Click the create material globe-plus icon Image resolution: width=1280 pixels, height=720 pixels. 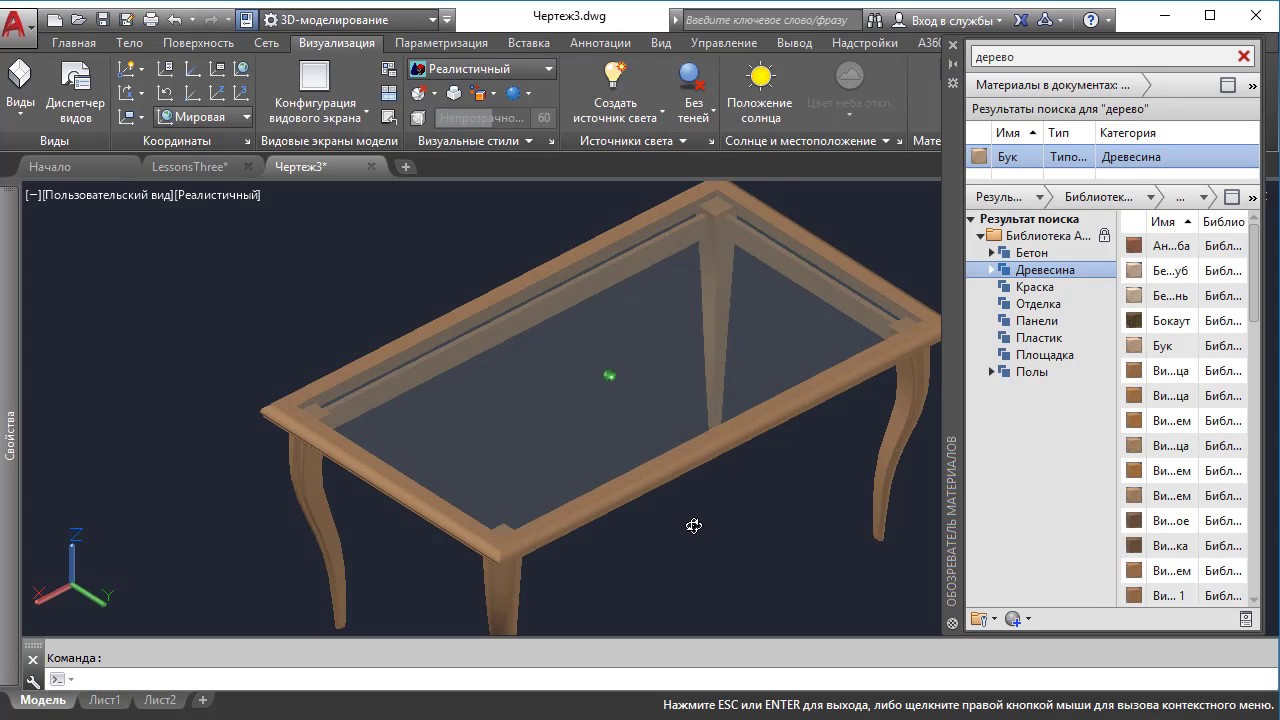[x=1013, y=619]
